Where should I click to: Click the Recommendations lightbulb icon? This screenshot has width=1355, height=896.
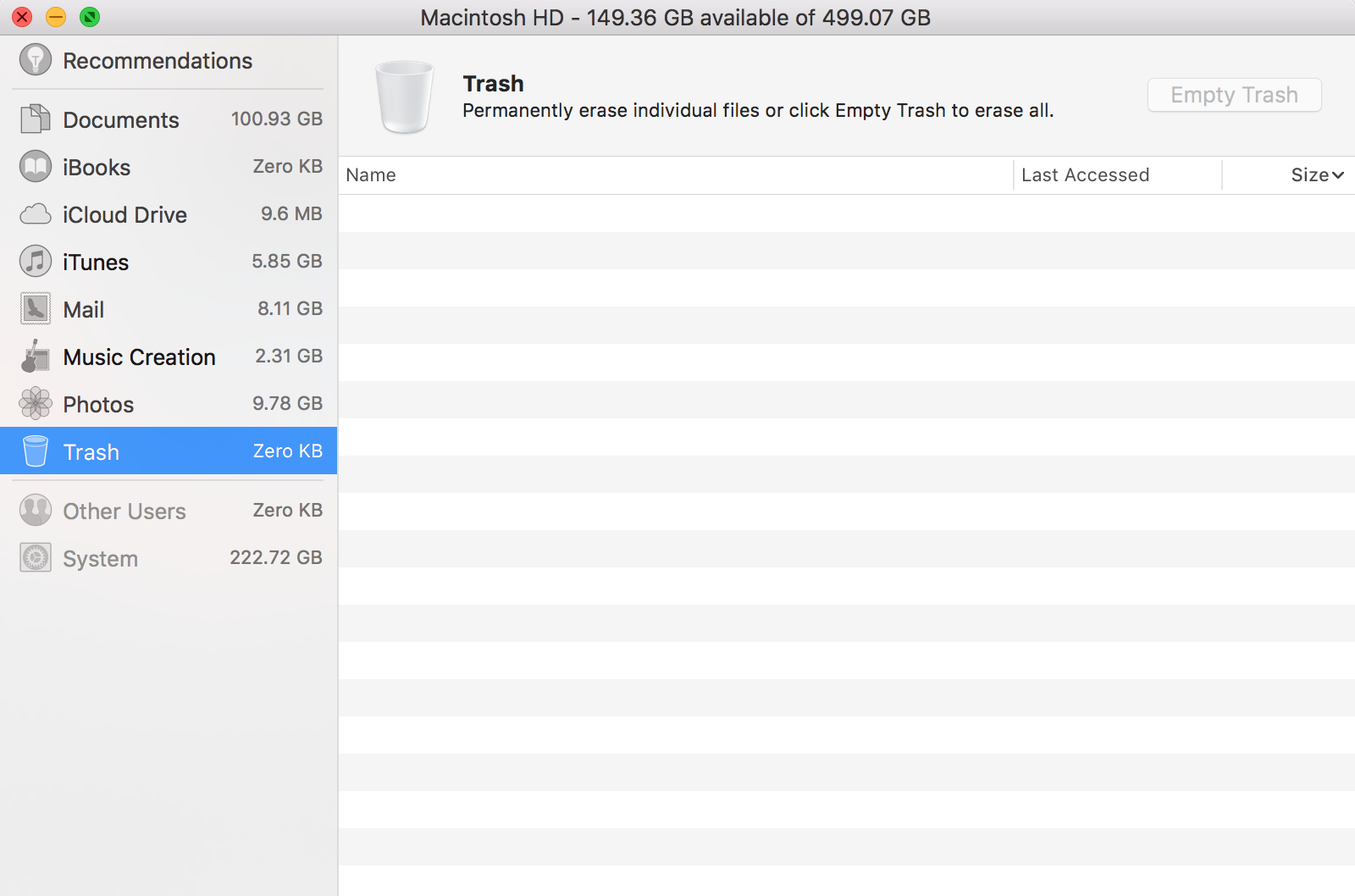[36, 60]
